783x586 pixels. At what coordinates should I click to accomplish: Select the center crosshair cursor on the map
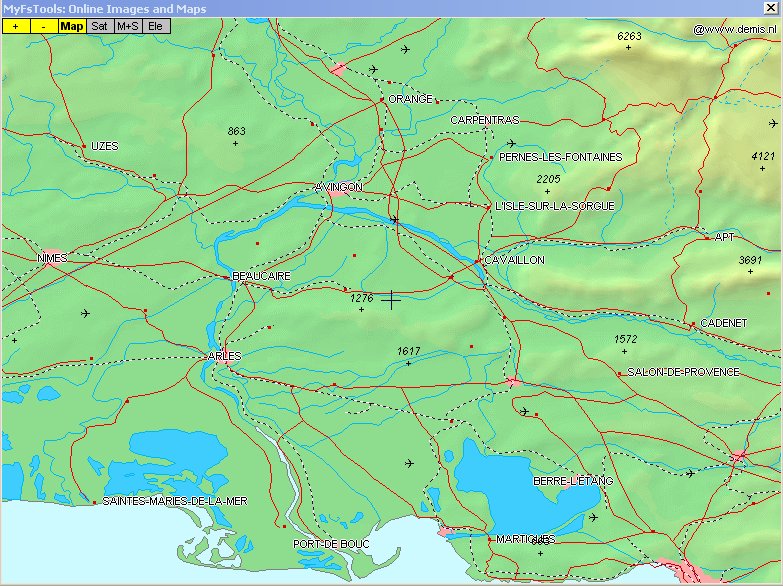coord(391,299)
